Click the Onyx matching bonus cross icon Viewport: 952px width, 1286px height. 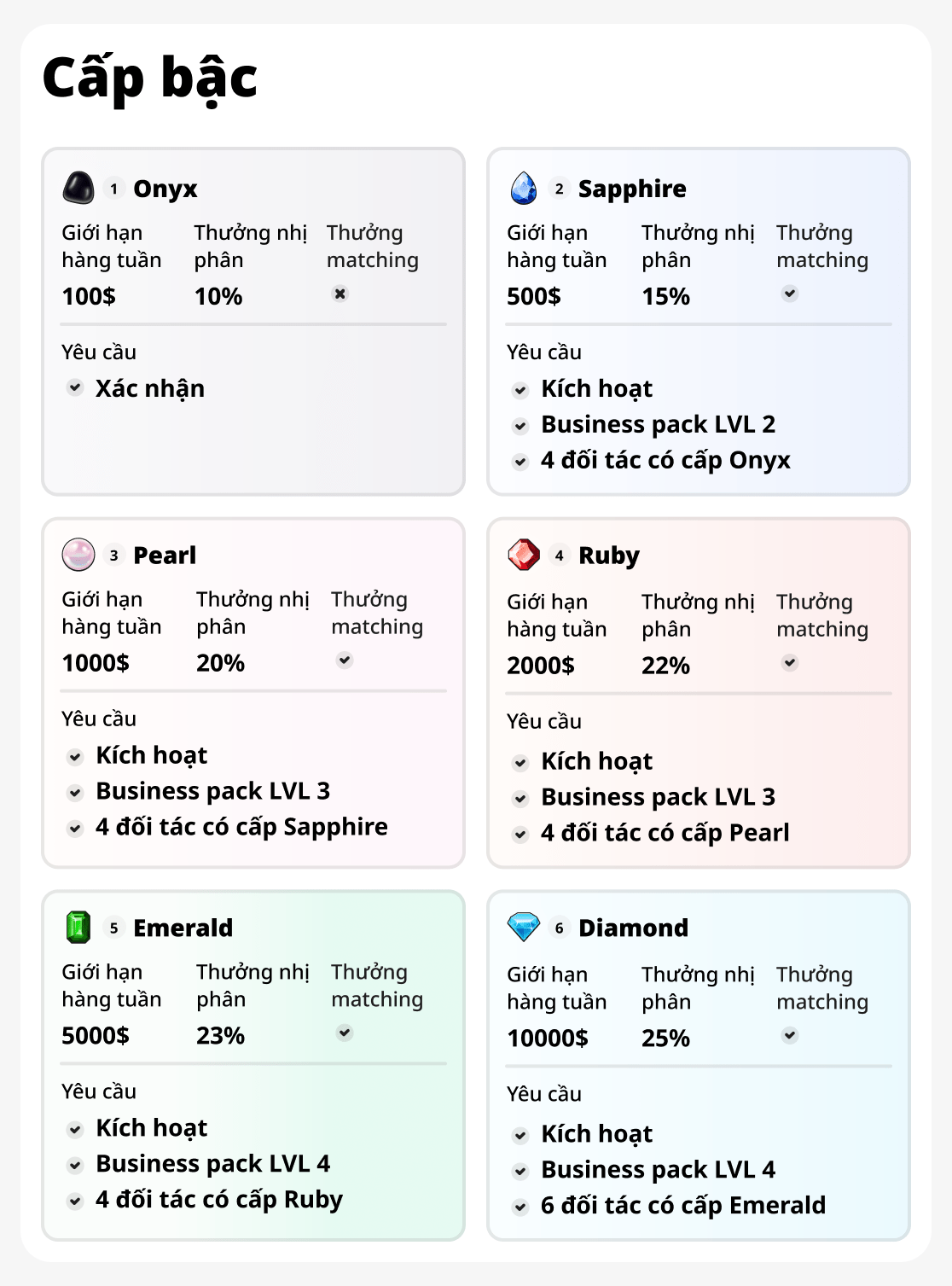tap(340, 294)
